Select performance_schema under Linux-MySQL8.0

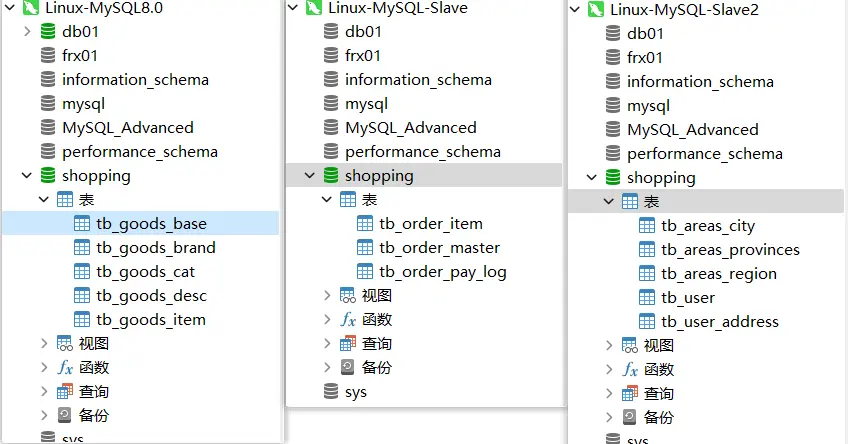(140, 151)
